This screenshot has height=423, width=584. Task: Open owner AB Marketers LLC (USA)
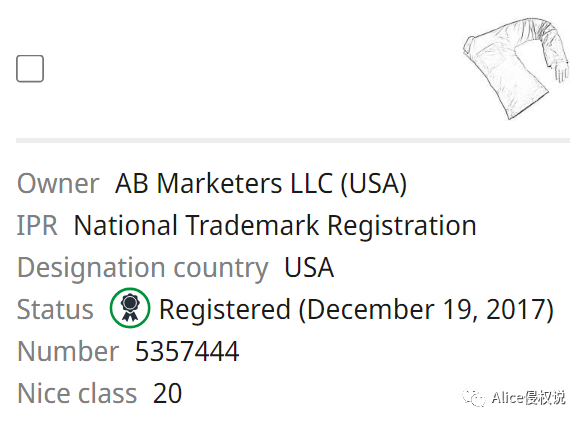pos(261,183)
